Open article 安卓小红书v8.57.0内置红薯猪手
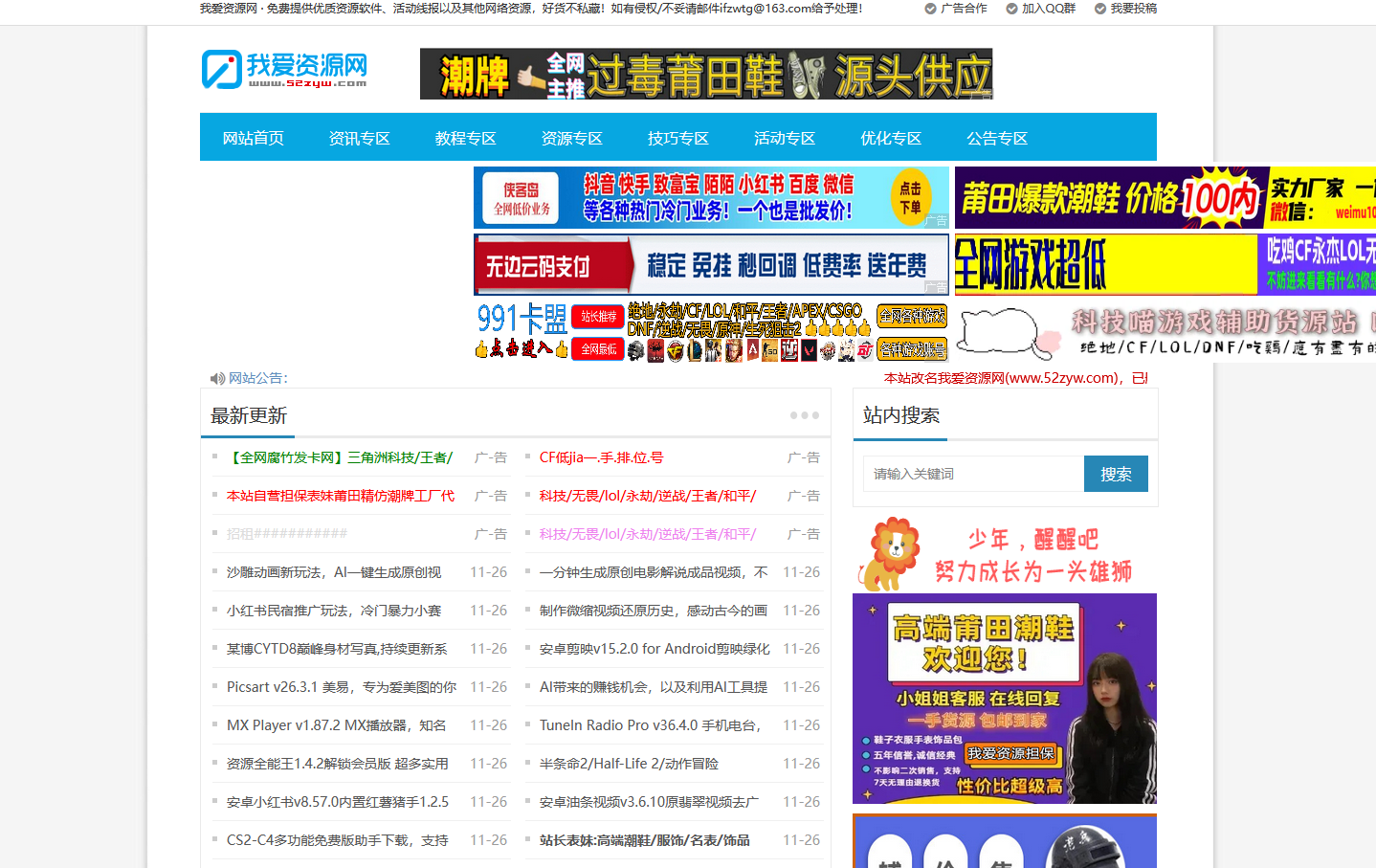Image resolution: width=1376 pixels, height=868 pixels. (338, 802)
